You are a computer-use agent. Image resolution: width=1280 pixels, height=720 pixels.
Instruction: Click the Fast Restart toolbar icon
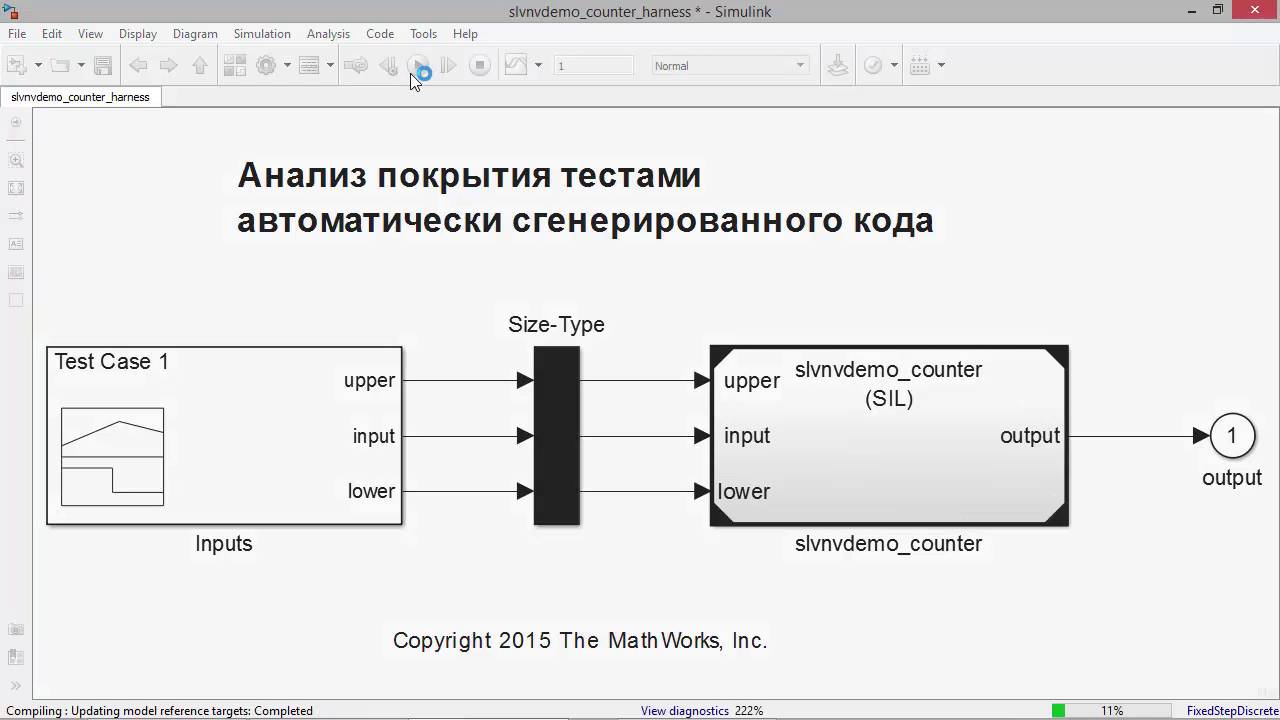[356, 66]
